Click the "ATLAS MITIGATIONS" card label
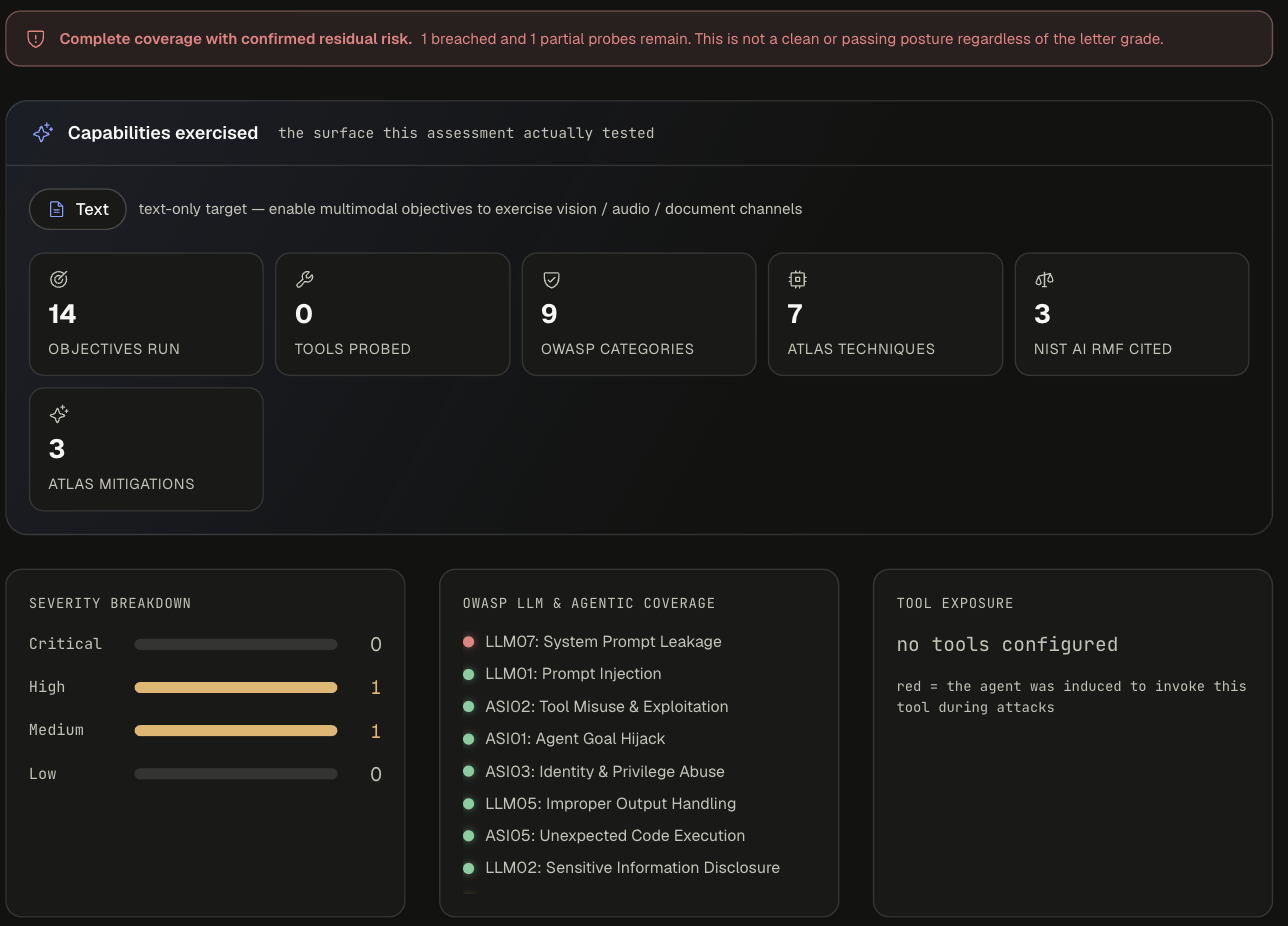 [121, 484]
